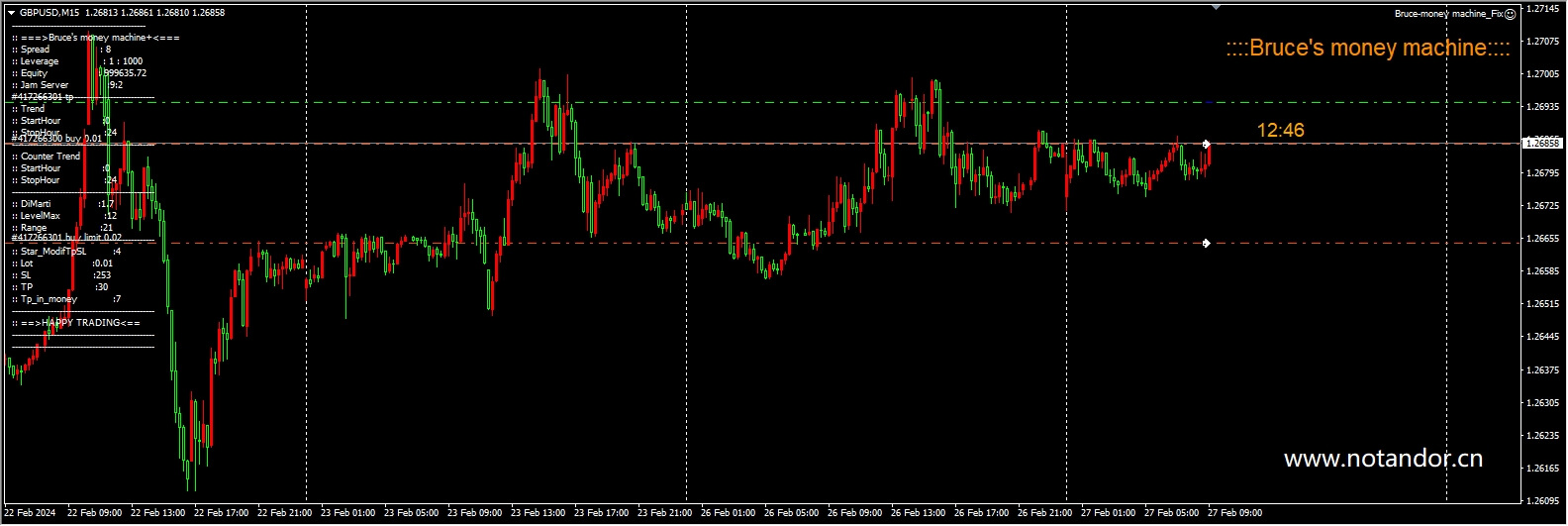This screenshot has width=1568, height=526.
Task: Click the Expert Advisor smiley face icon
Action: click(x=1510, y=14)
